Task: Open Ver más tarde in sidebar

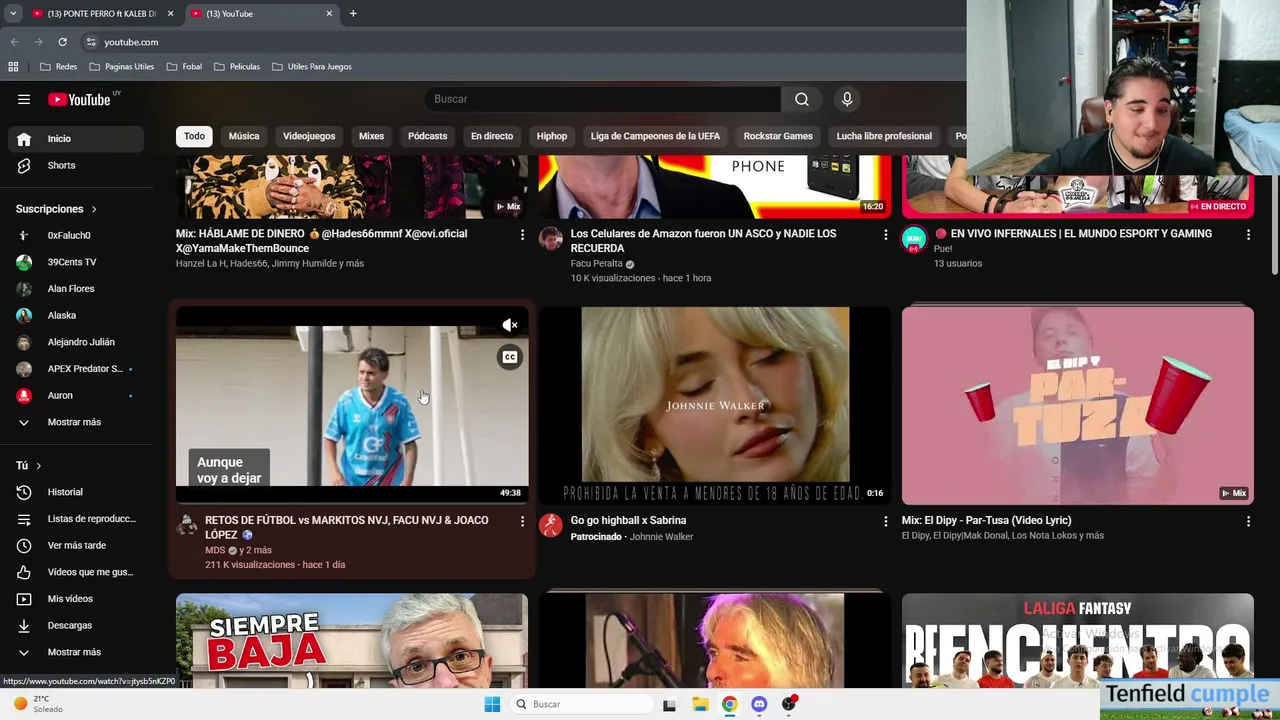Action: click(x=76, y=545)
